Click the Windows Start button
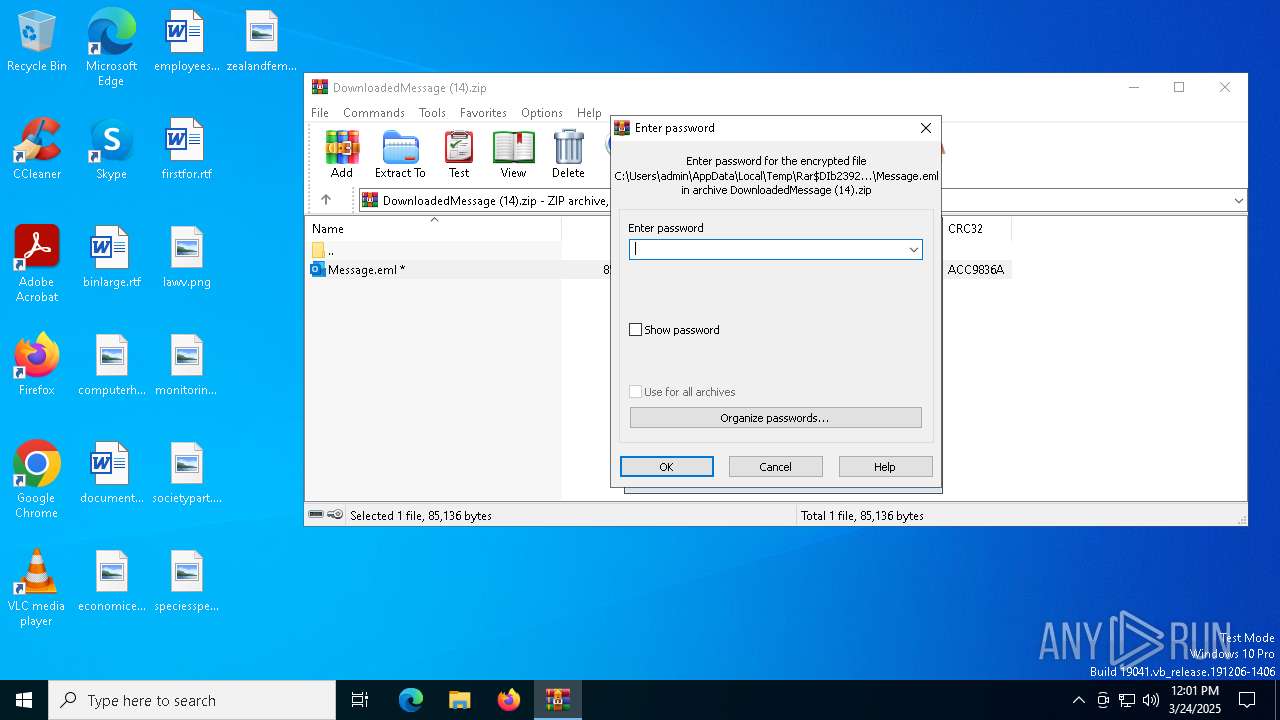 24,700
